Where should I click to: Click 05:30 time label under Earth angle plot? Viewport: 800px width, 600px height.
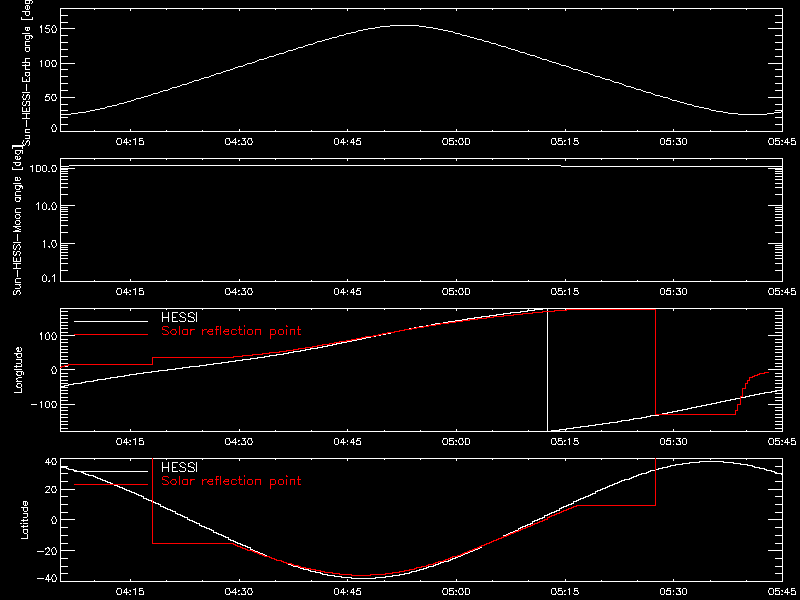[x=673, y=142]
